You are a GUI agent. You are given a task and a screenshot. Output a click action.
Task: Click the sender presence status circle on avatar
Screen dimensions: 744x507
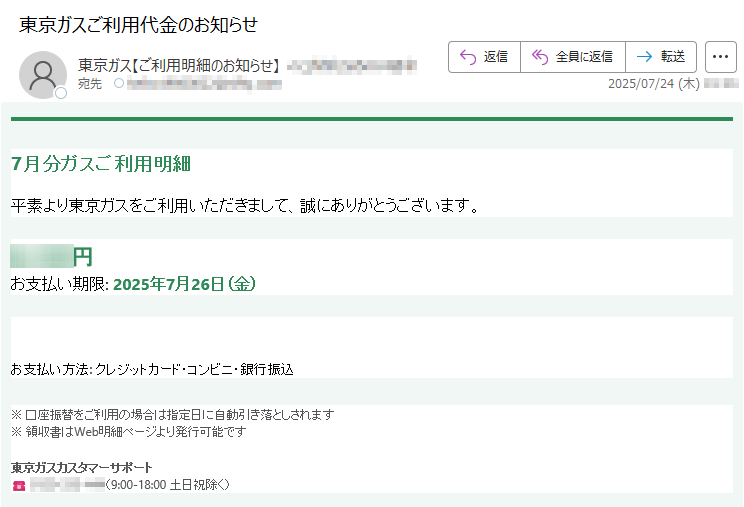61,93
